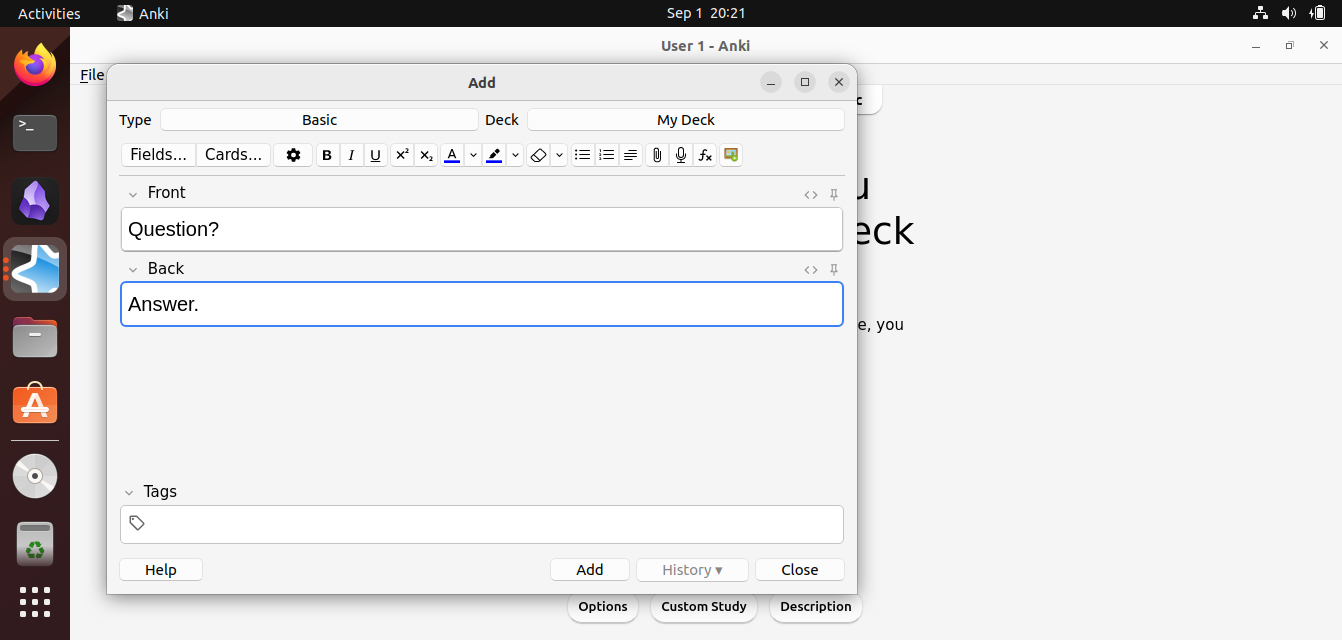
Task: Toggle underline formatting
Action: coord(375,155)
